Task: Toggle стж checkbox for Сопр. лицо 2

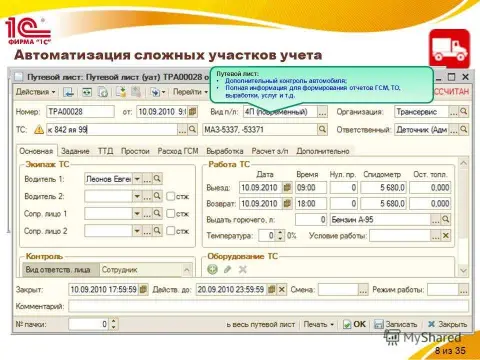Action: (x=170, y=231)
